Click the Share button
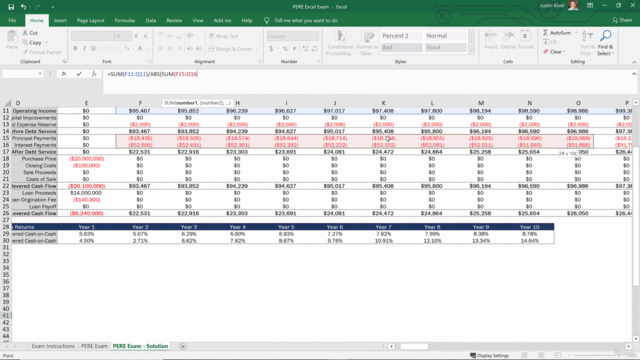The image size is (640, 360). click(622, 20)
